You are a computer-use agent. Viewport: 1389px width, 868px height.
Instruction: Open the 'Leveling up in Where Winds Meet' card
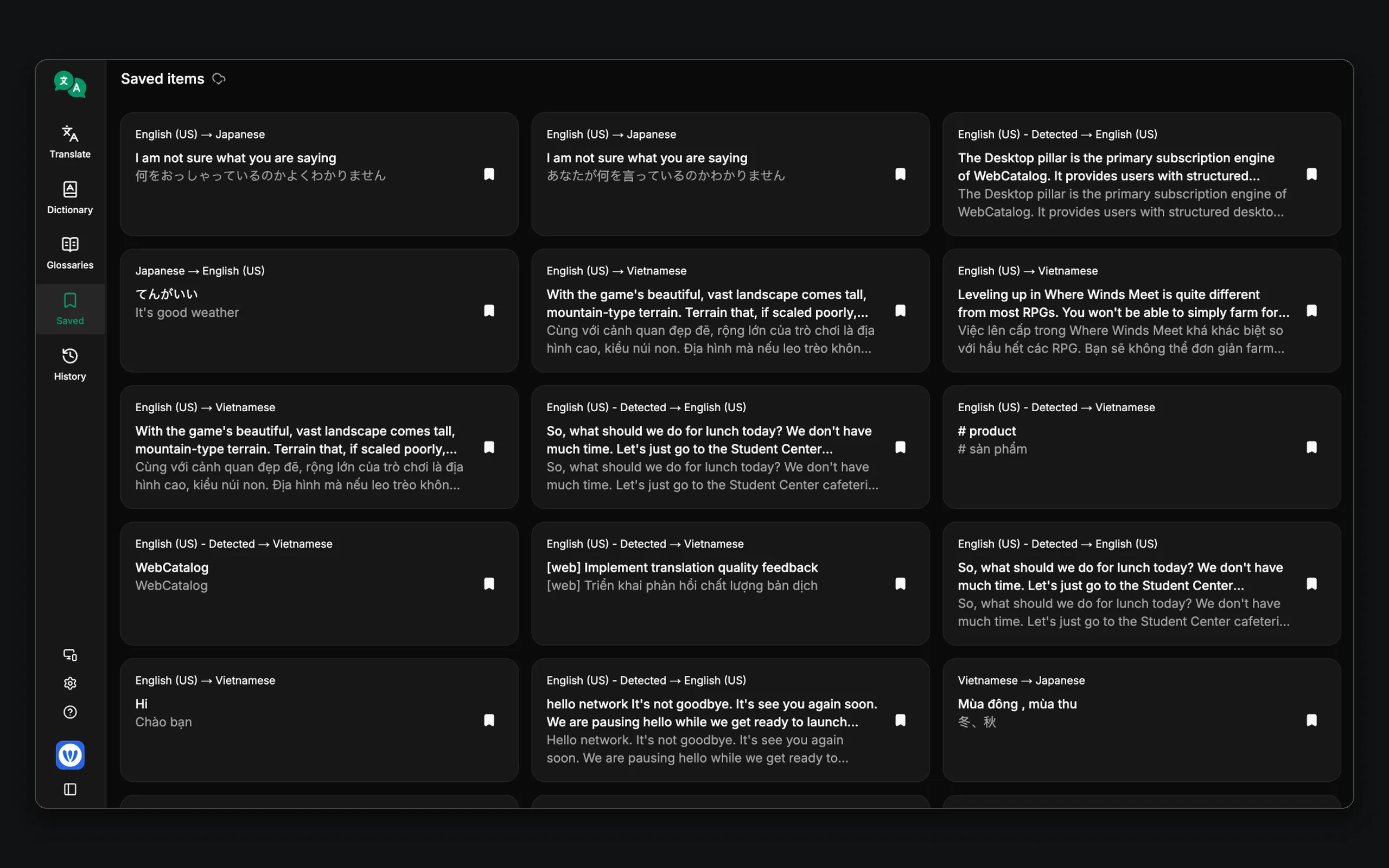1142,310
